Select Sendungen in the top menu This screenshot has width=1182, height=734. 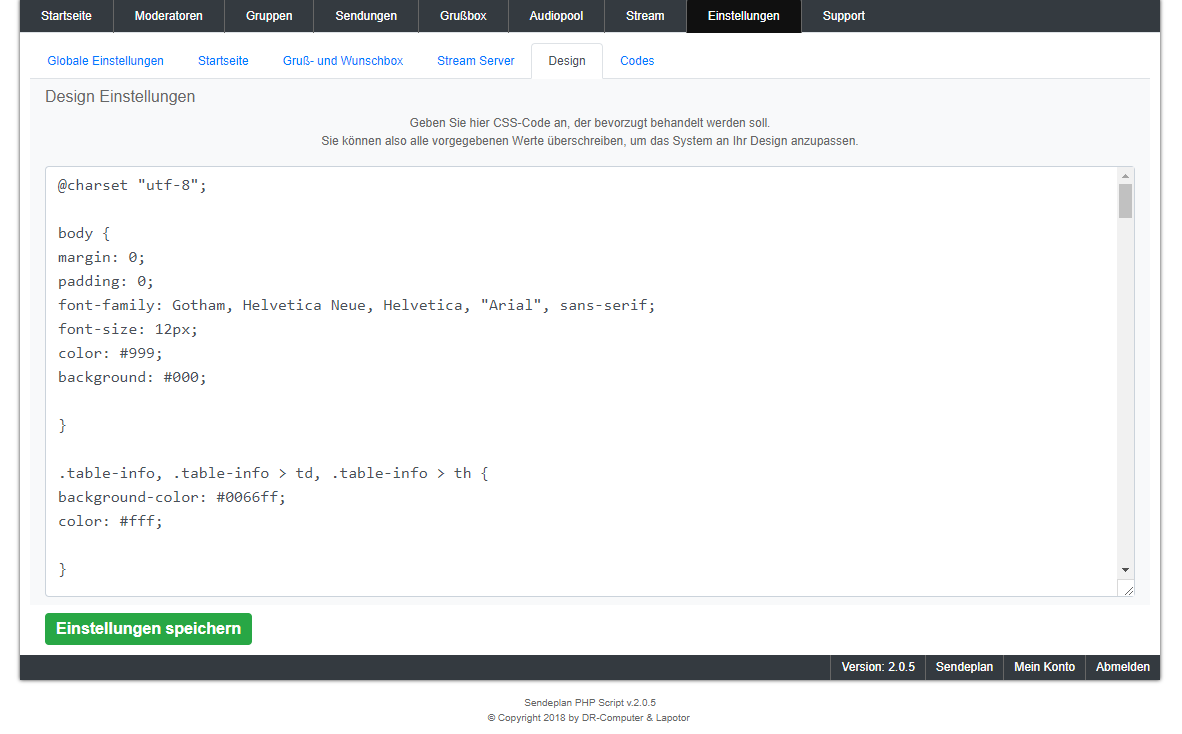[366, 16]
